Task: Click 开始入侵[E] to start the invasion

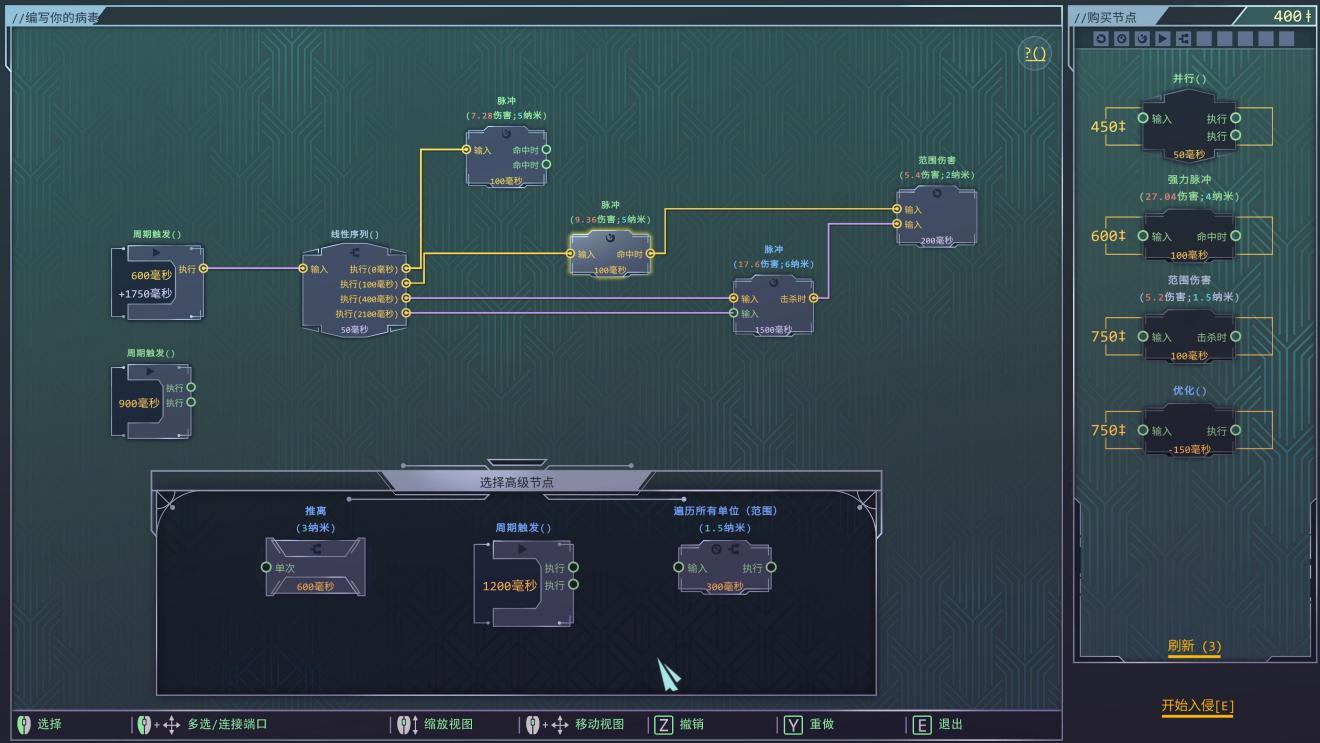Action: coord(1197,706)
